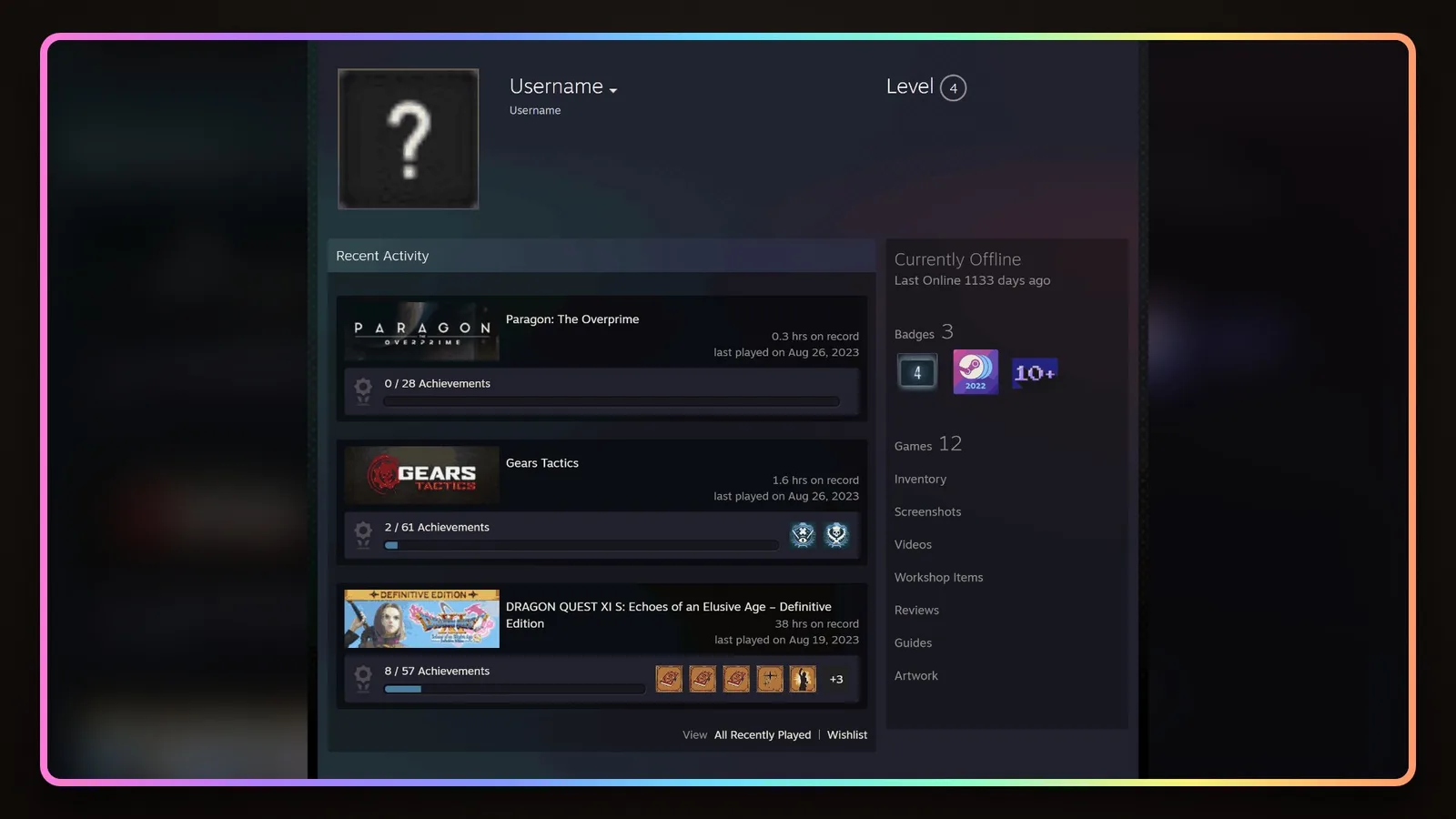Go to Screenshots

tap(927, 512)
